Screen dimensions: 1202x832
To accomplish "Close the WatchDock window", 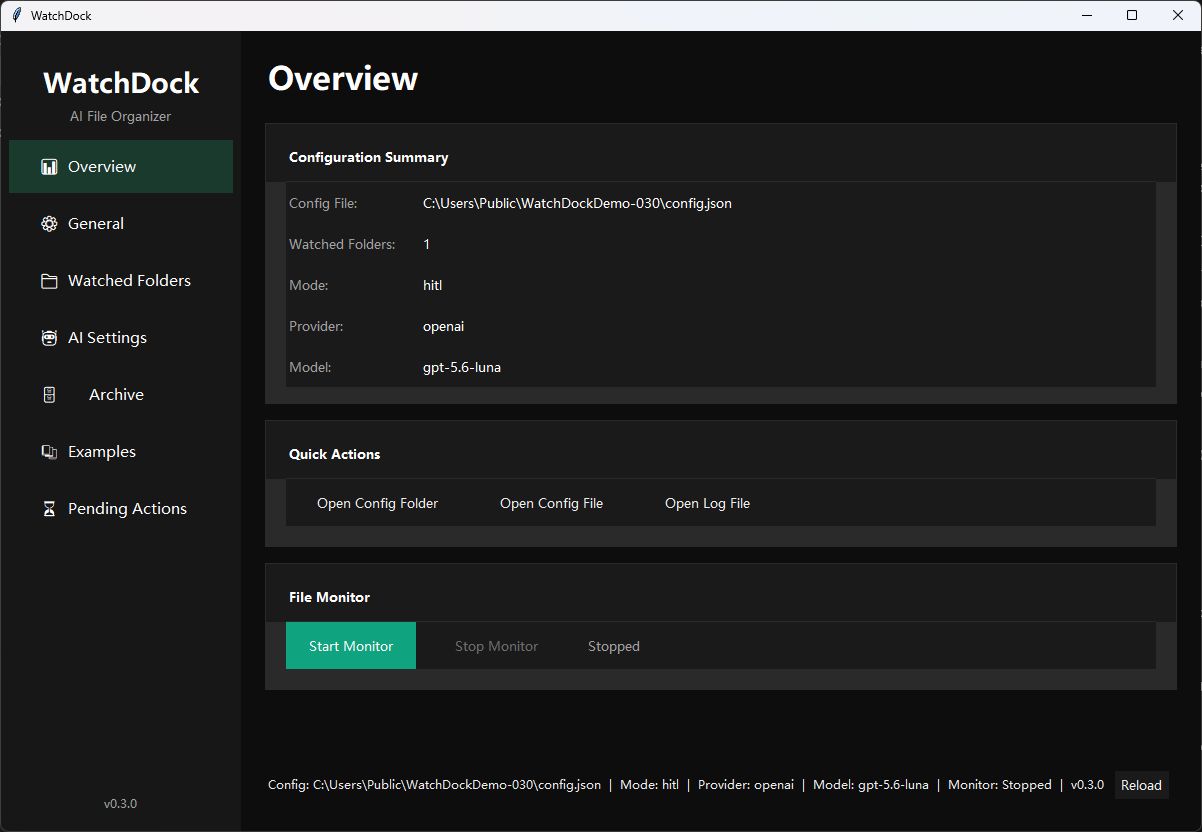I will [1178, 15].
